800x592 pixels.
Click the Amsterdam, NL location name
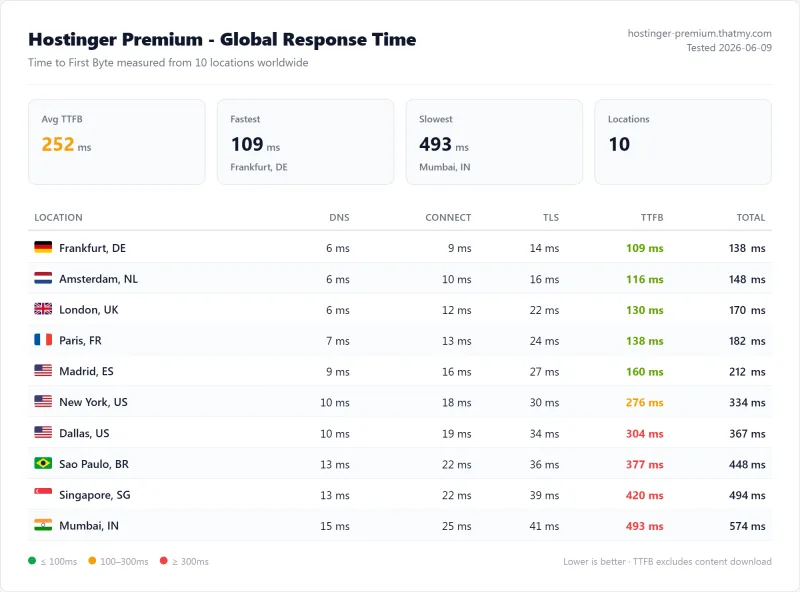pos(98,279)
